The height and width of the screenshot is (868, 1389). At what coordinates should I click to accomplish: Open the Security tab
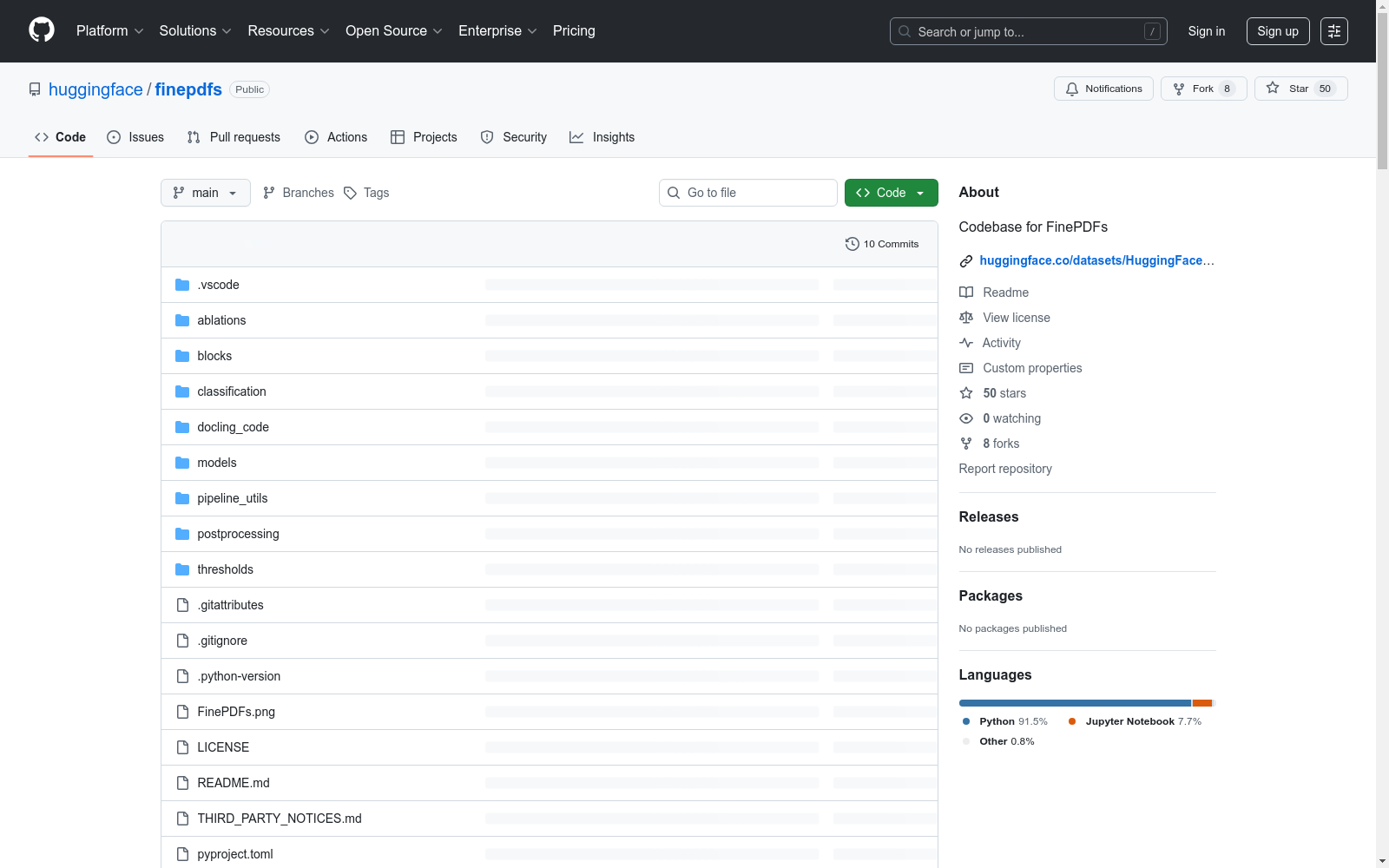514,137
